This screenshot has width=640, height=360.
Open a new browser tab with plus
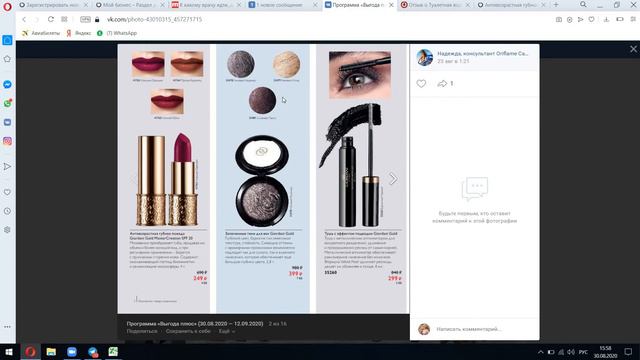pyautogui.click(x=556, y=5)
